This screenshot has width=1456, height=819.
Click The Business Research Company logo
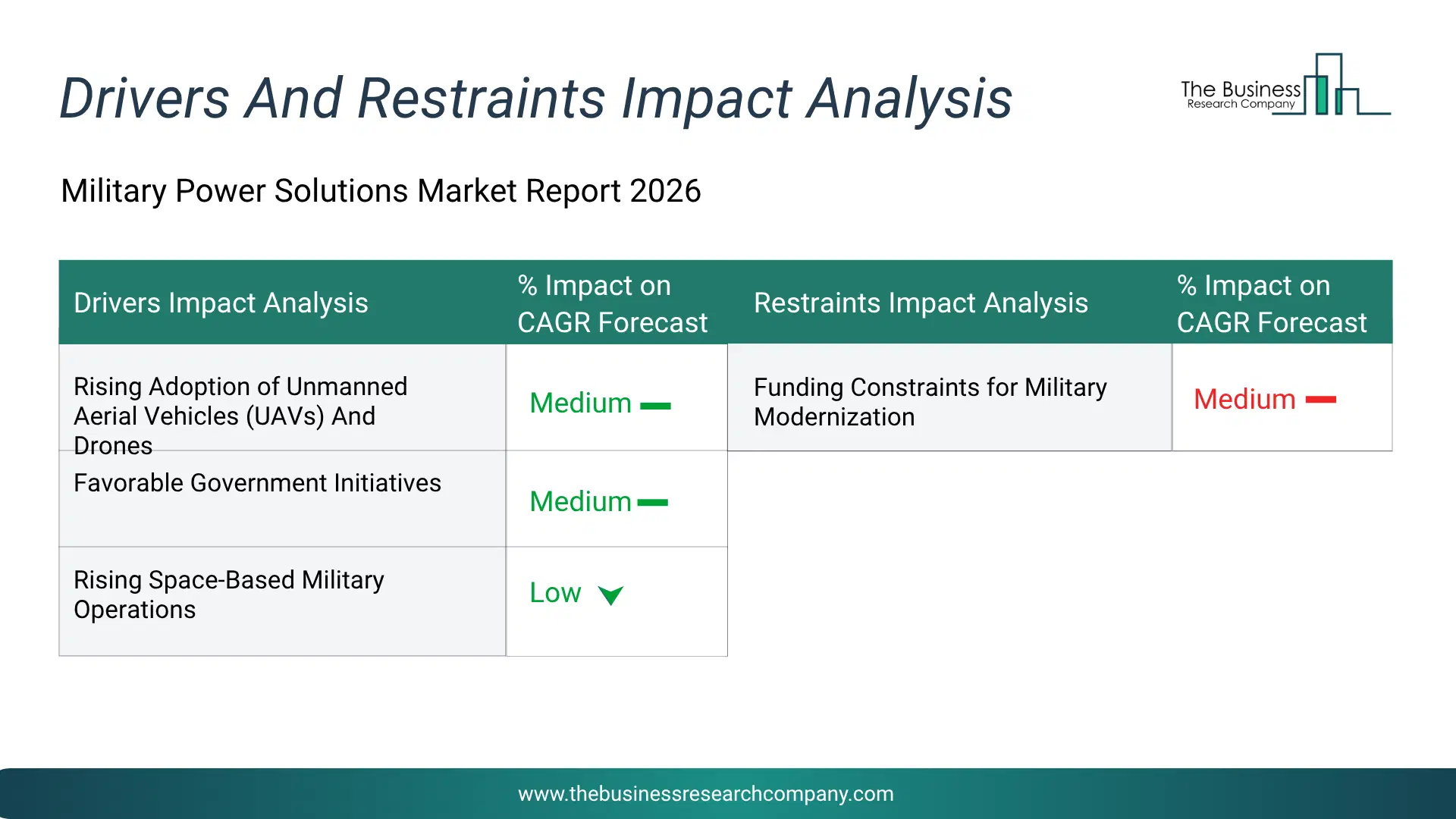[x=1285, y=85]
